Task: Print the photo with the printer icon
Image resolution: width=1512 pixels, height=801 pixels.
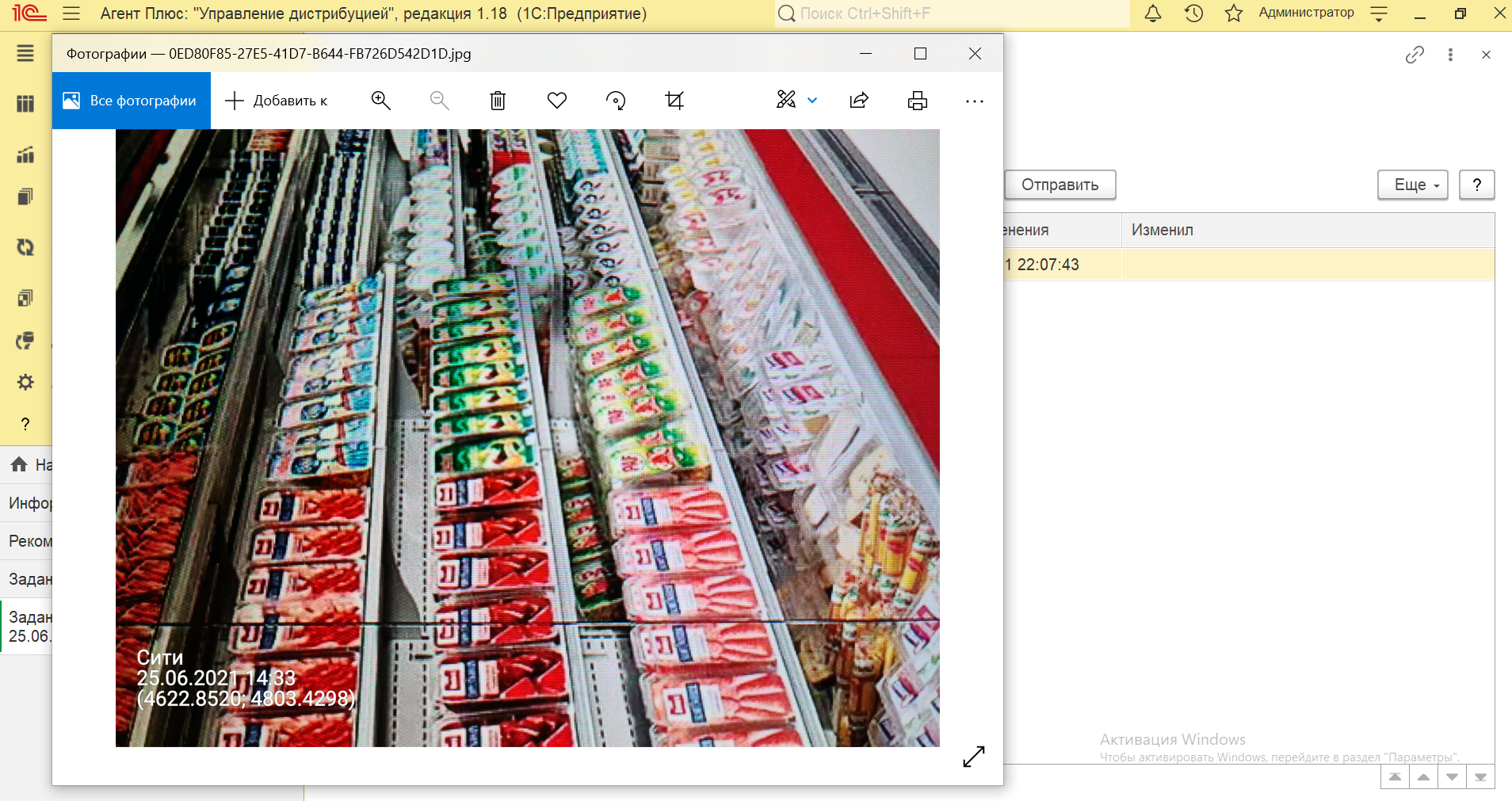Action: click(918, 101)
